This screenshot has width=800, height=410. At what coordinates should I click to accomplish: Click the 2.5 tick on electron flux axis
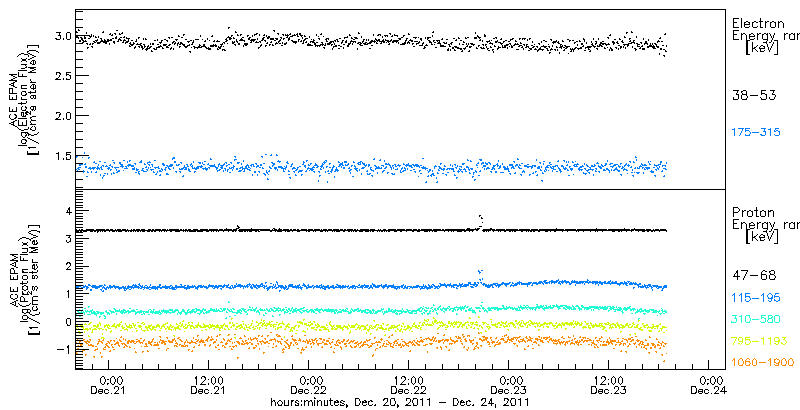click(x=62, y=76)
